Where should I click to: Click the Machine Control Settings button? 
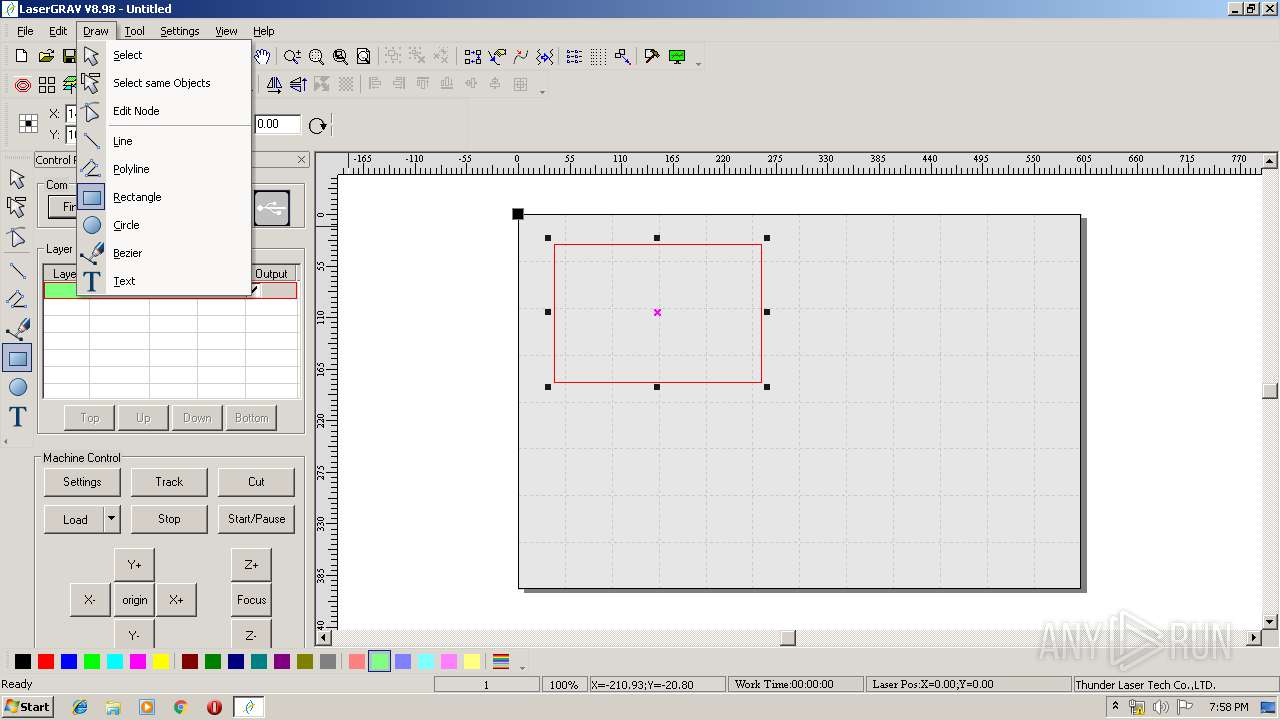click(x=82, y=482)
